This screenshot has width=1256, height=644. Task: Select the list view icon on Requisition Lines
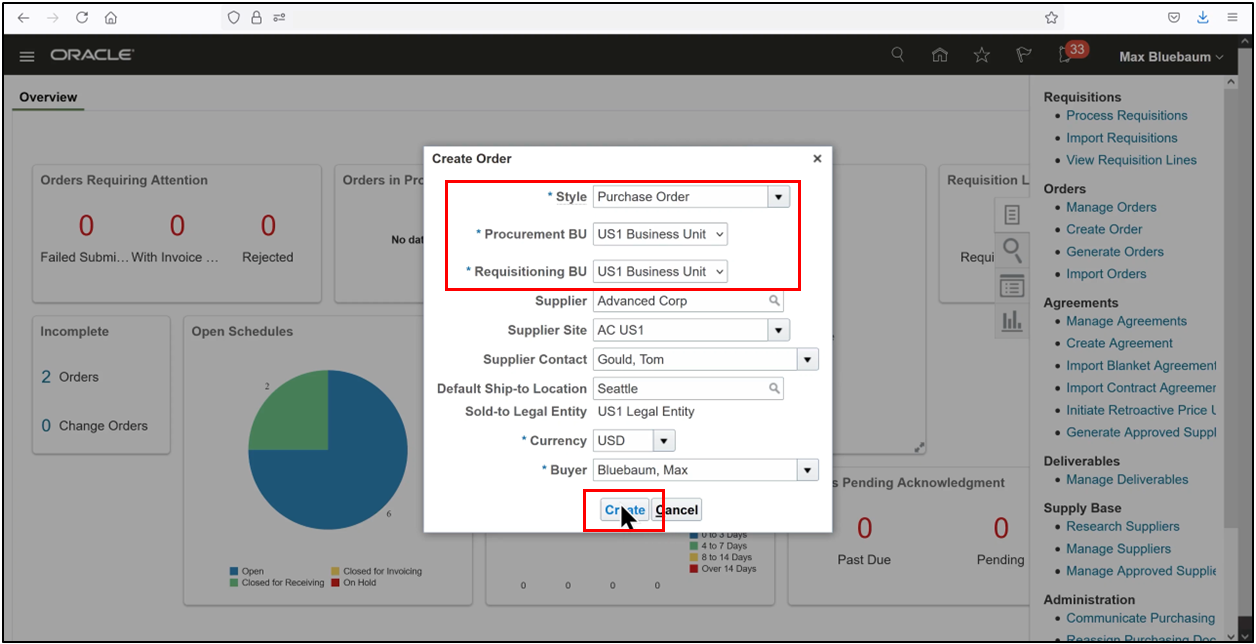click(x=1012, y=286)
